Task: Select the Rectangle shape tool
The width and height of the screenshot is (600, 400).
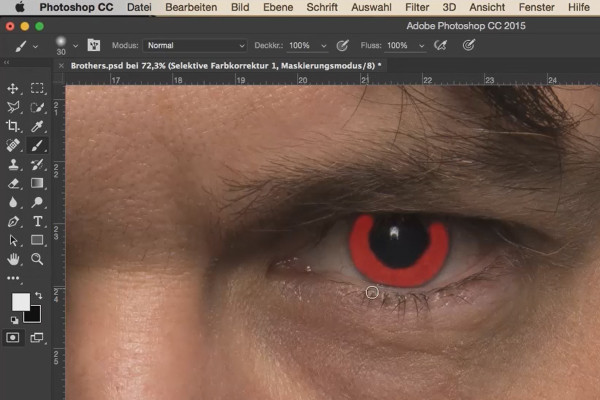Action: tap(37, 240)
